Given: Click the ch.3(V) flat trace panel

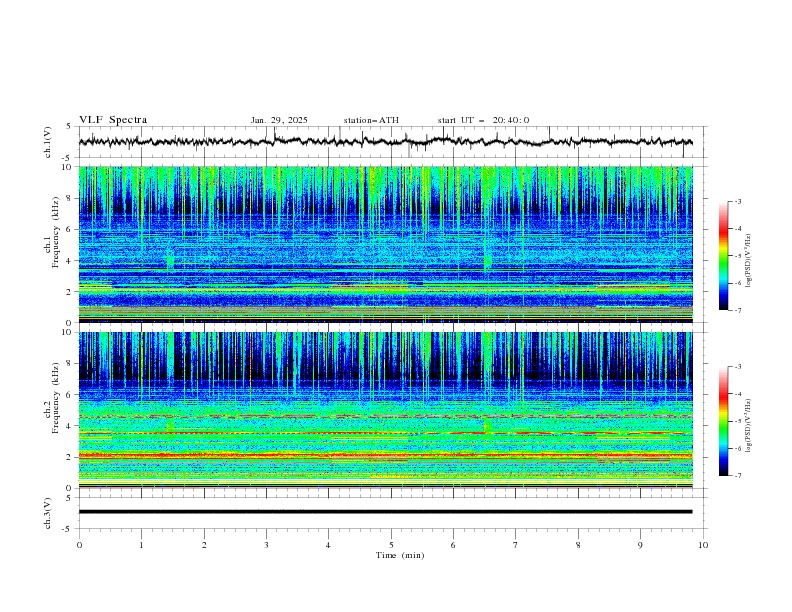Looking at the screenshot, I should coord(392,513).
